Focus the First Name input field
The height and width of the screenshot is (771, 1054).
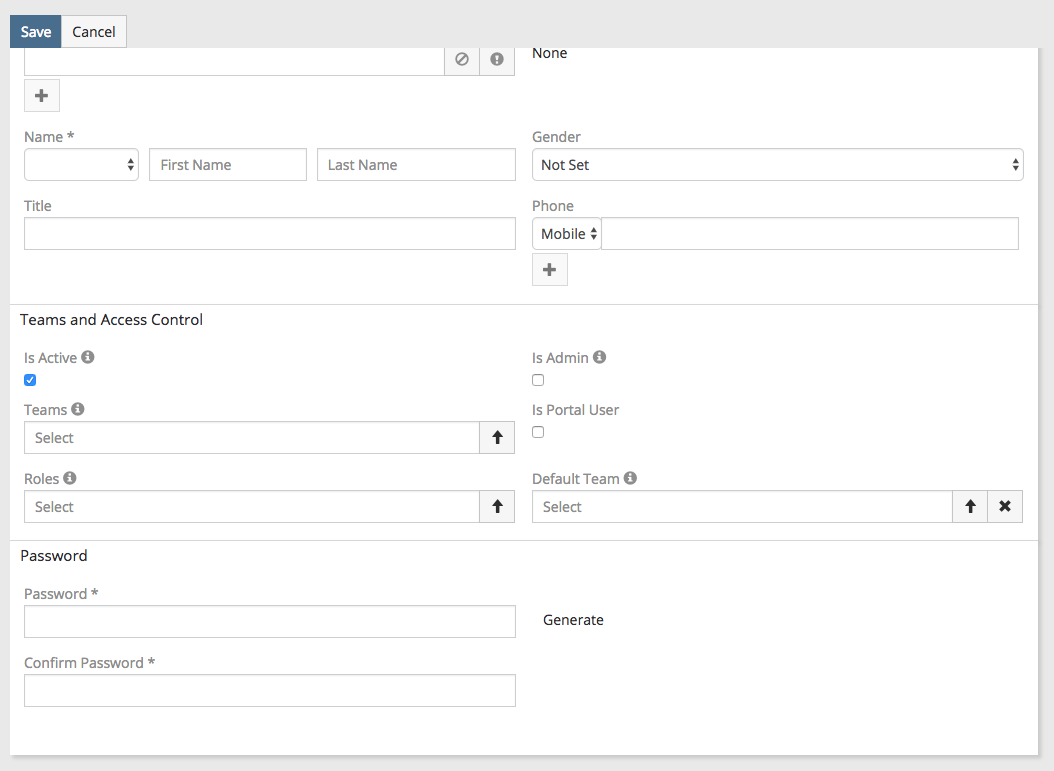coord(228,165)
